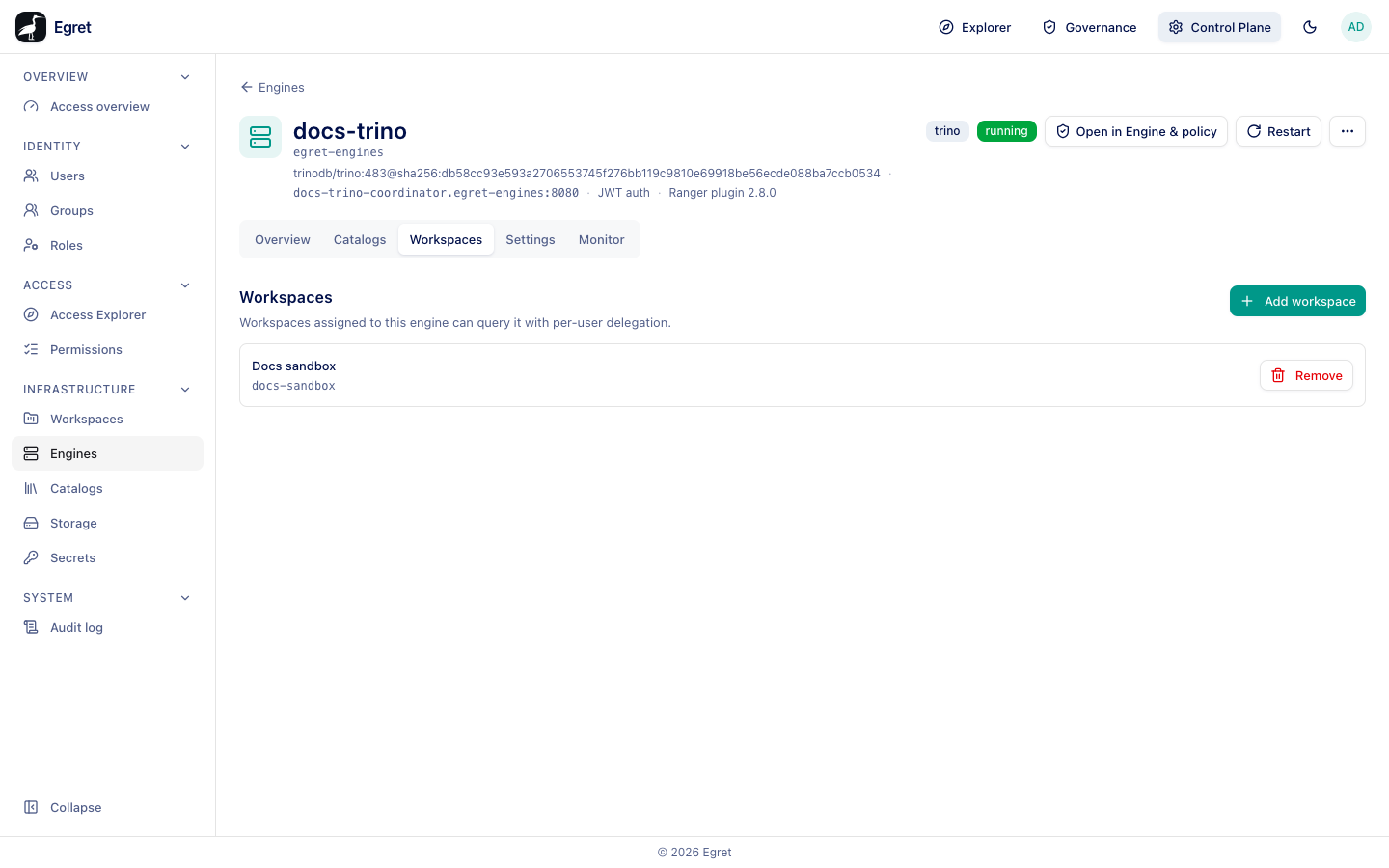Click the Add workspace button

1297,301
